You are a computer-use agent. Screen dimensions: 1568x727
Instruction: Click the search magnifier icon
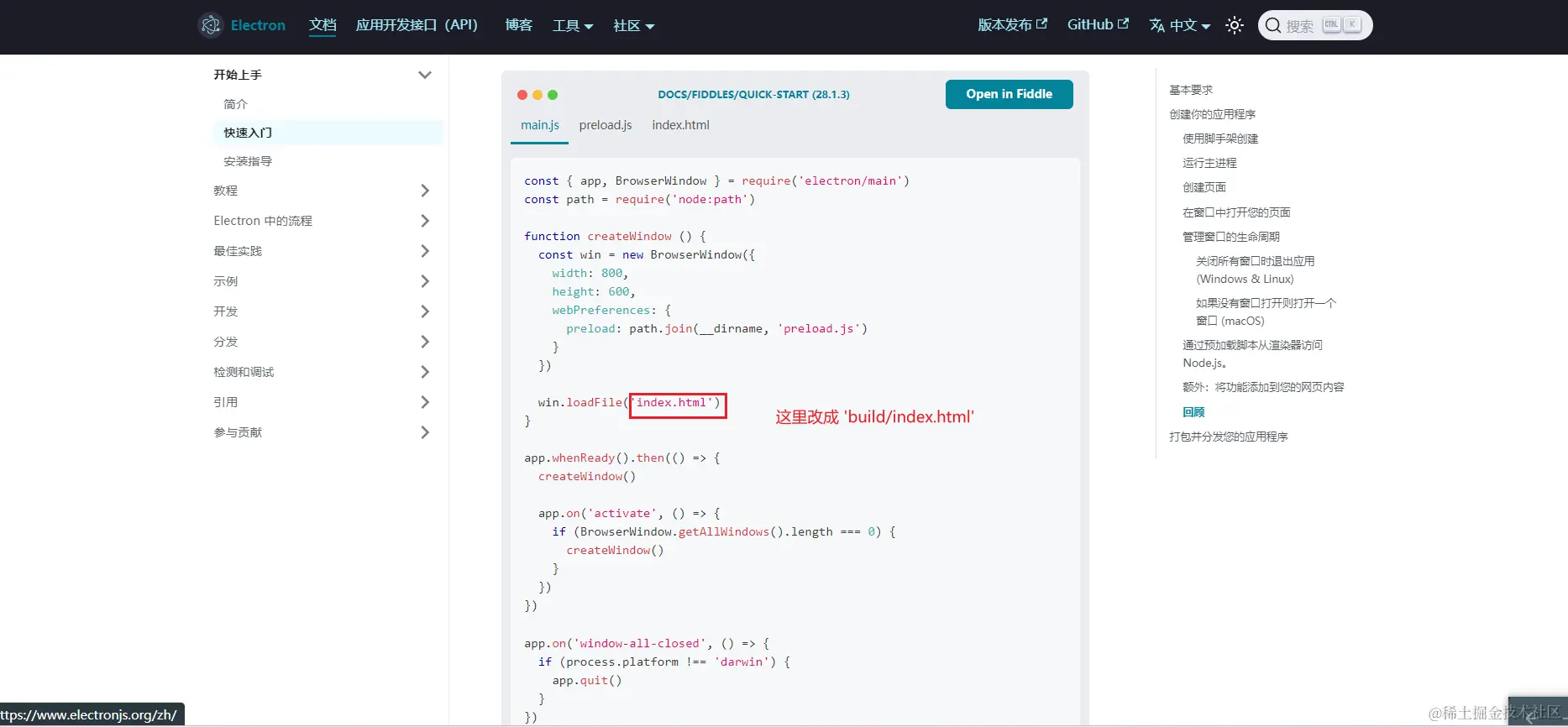[x=1273, y=25]
